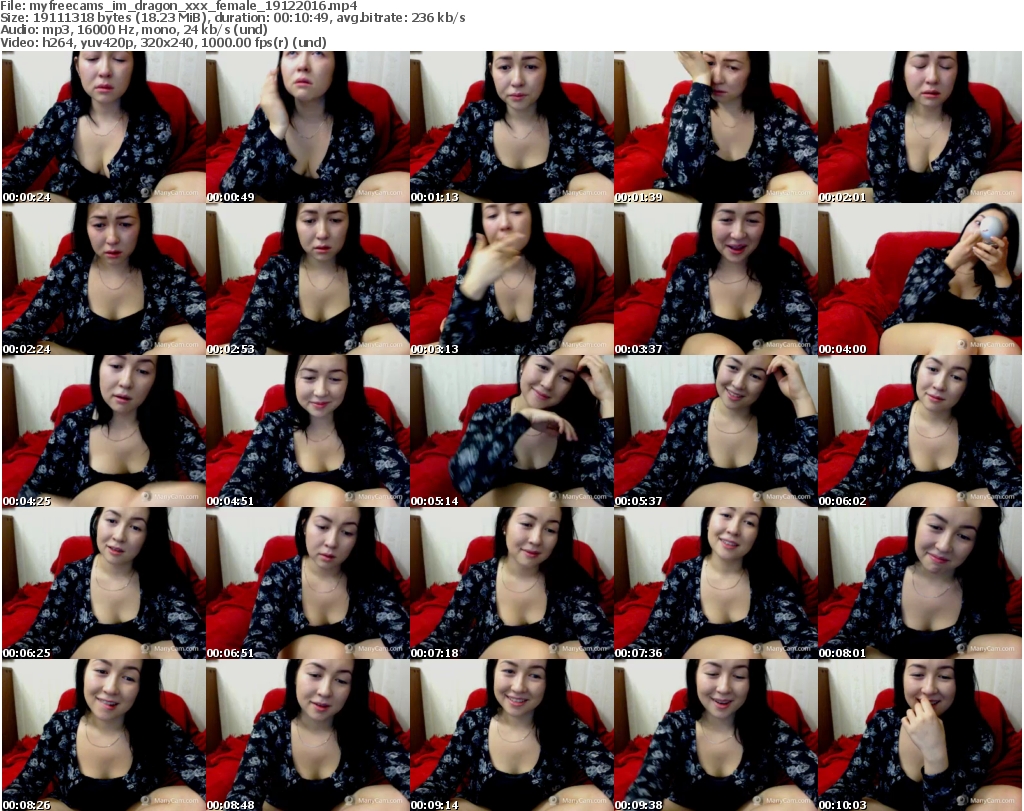Image resolution: width=1024 pixels, height=811 pixels.
Task: Open the thumbnail at timestamp 00:00:24
Action: tap(103, 127)
